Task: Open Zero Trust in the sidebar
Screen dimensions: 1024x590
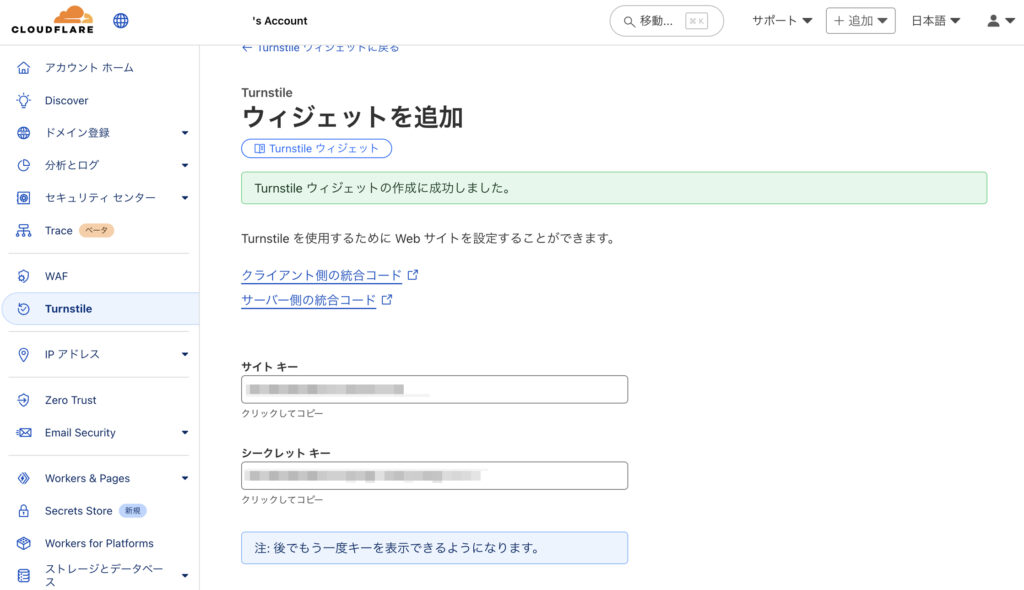Action: point(70,400)
